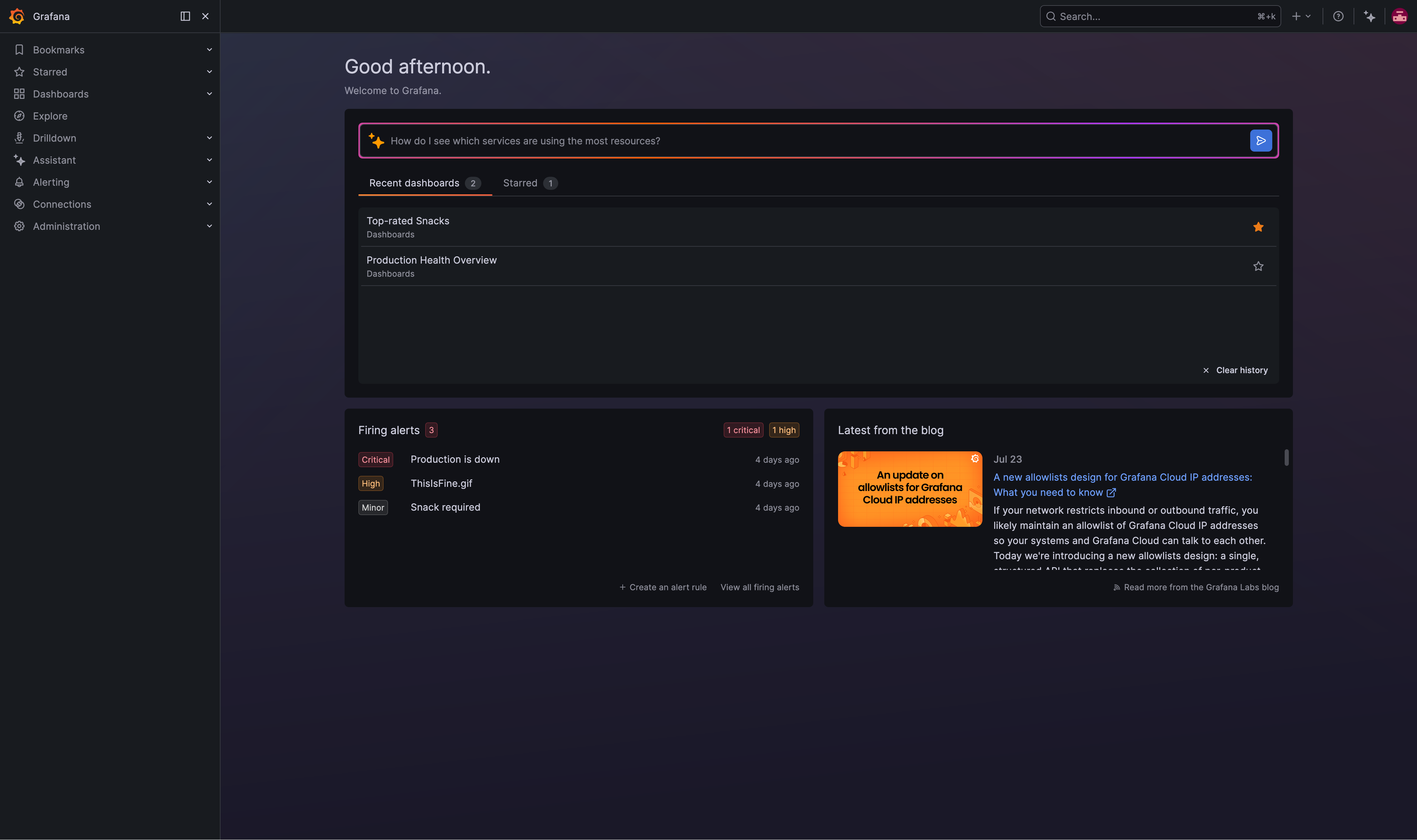Expand the Connections section chevron

point(210,204)
